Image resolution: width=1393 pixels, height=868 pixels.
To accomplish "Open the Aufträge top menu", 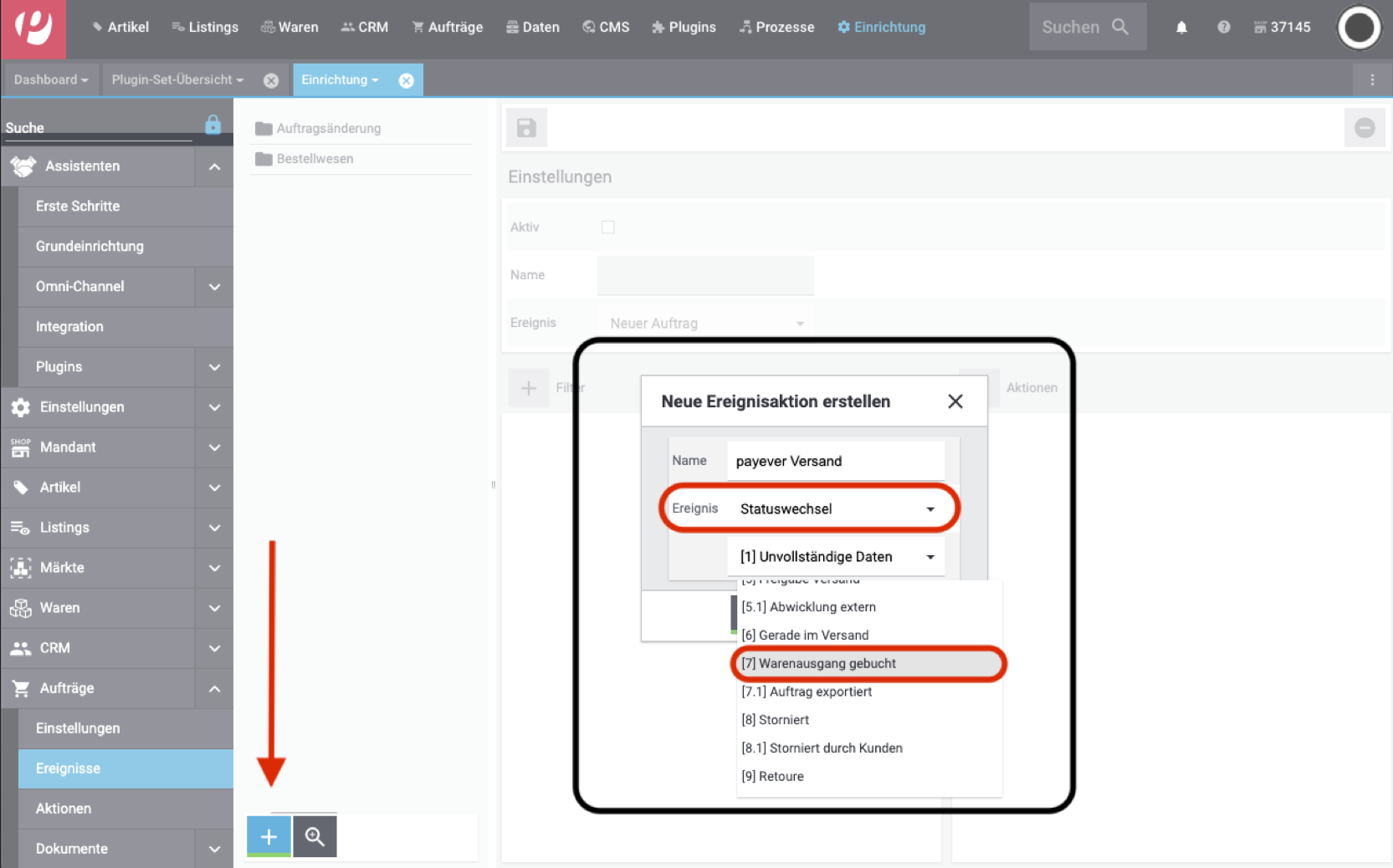I will click(448, 27).
